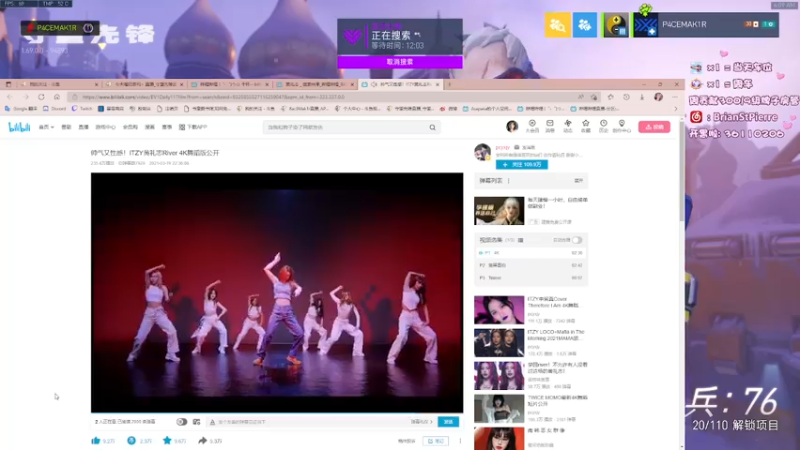Open browser downloads icon
This screenshot has width=800, height=450.
pos(642,97)
